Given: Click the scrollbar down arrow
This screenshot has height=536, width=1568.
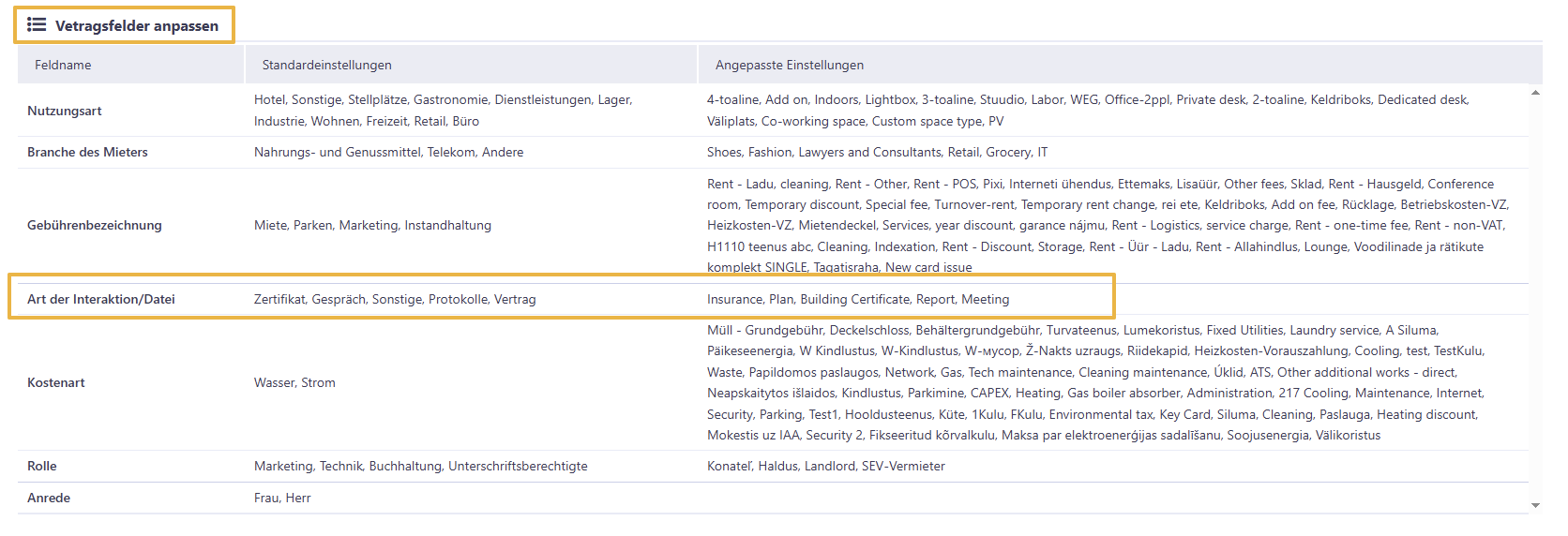Looking at the screenshot, I should pos(1535,506).
